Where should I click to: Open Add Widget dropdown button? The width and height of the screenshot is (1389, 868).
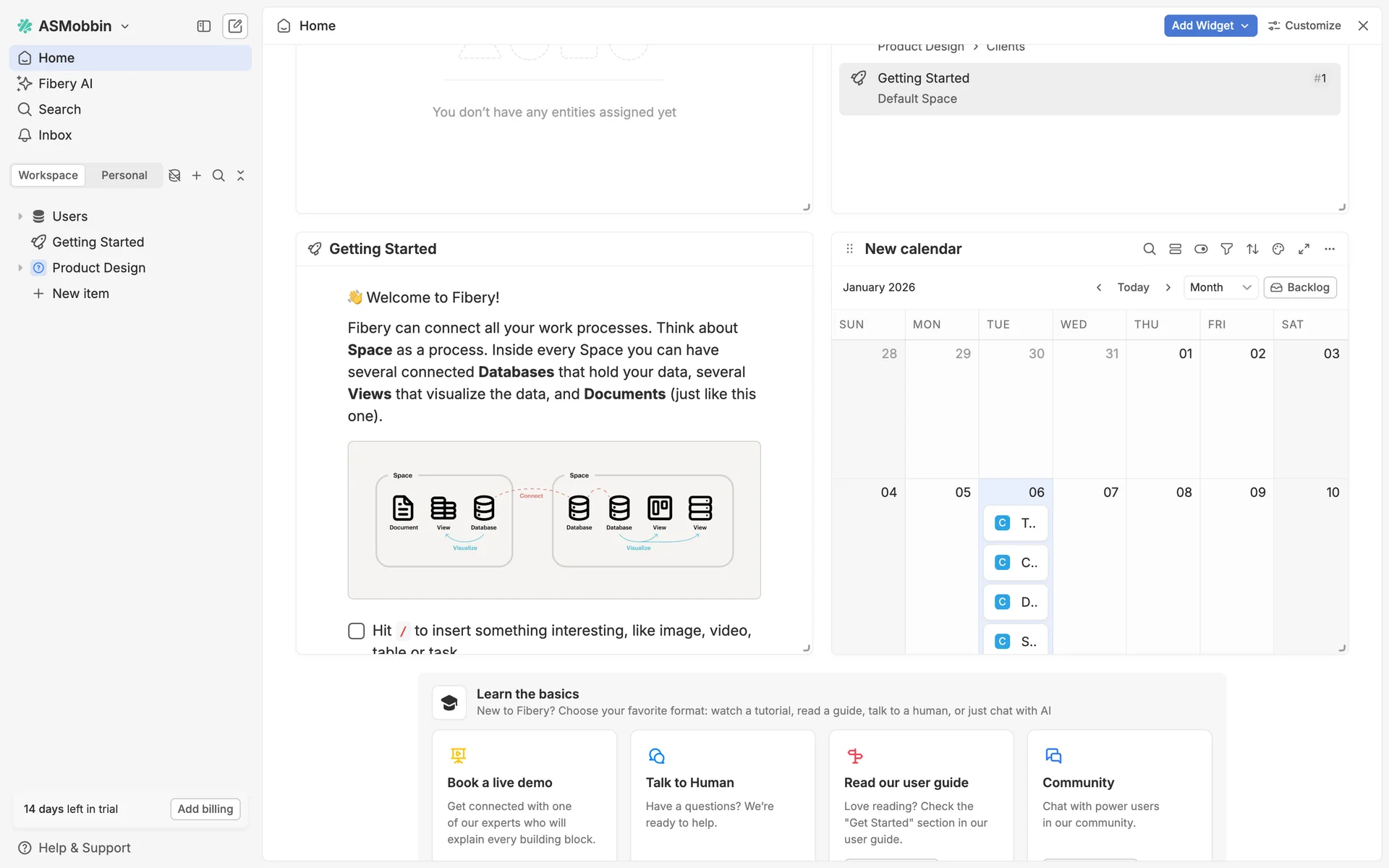(x=1210, y=25)
